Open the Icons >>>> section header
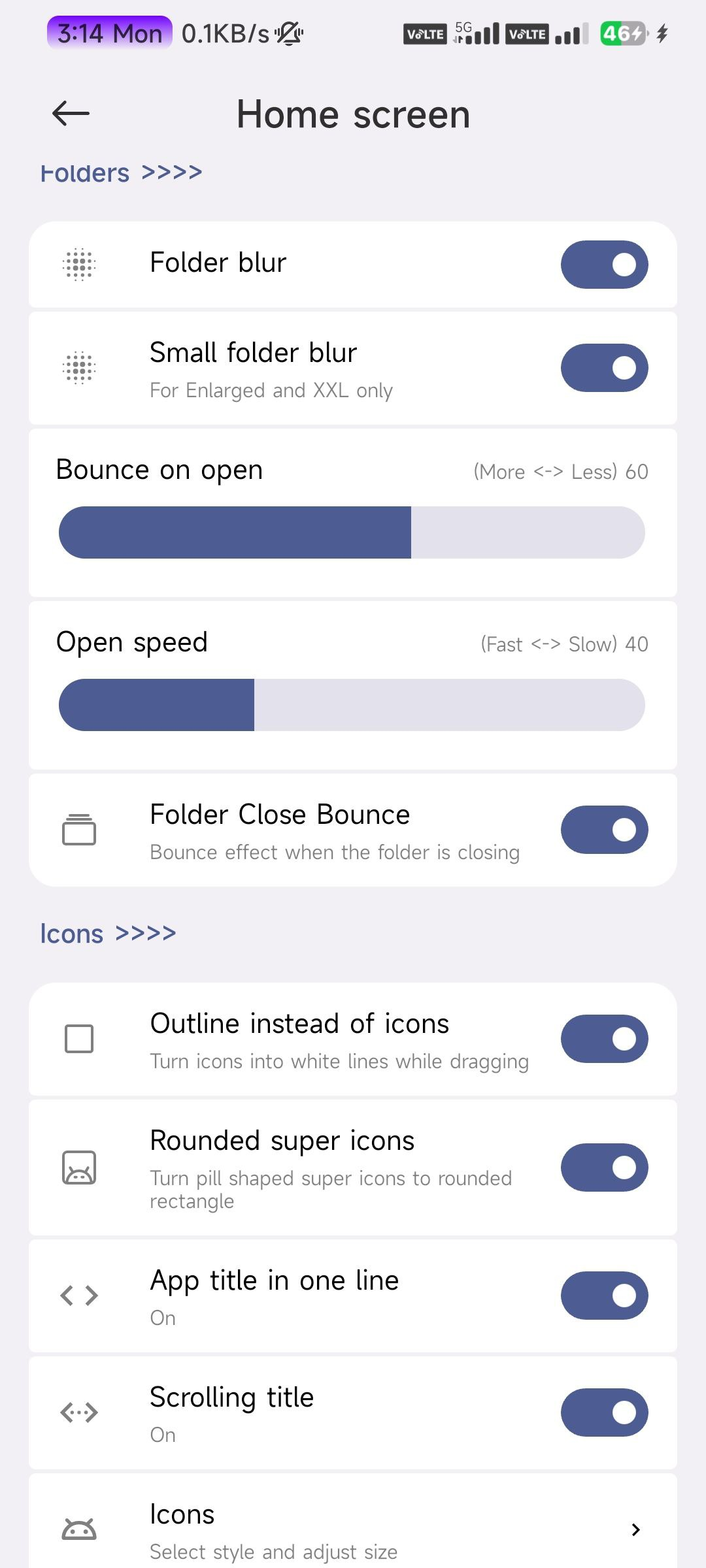This screenshot has height=1568, width=706. (109, 934)
